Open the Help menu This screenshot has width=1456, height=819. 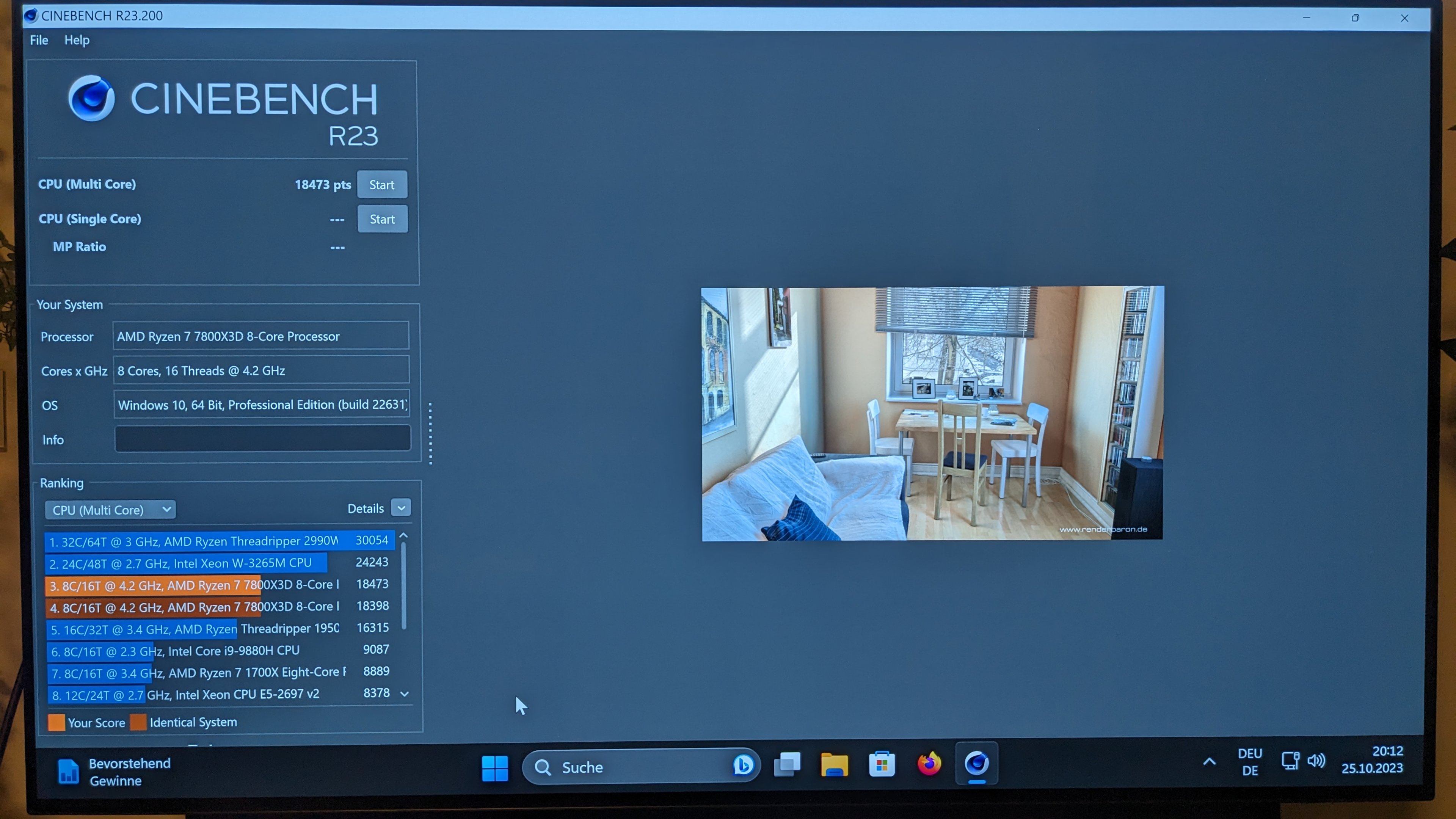coord(77,40)
